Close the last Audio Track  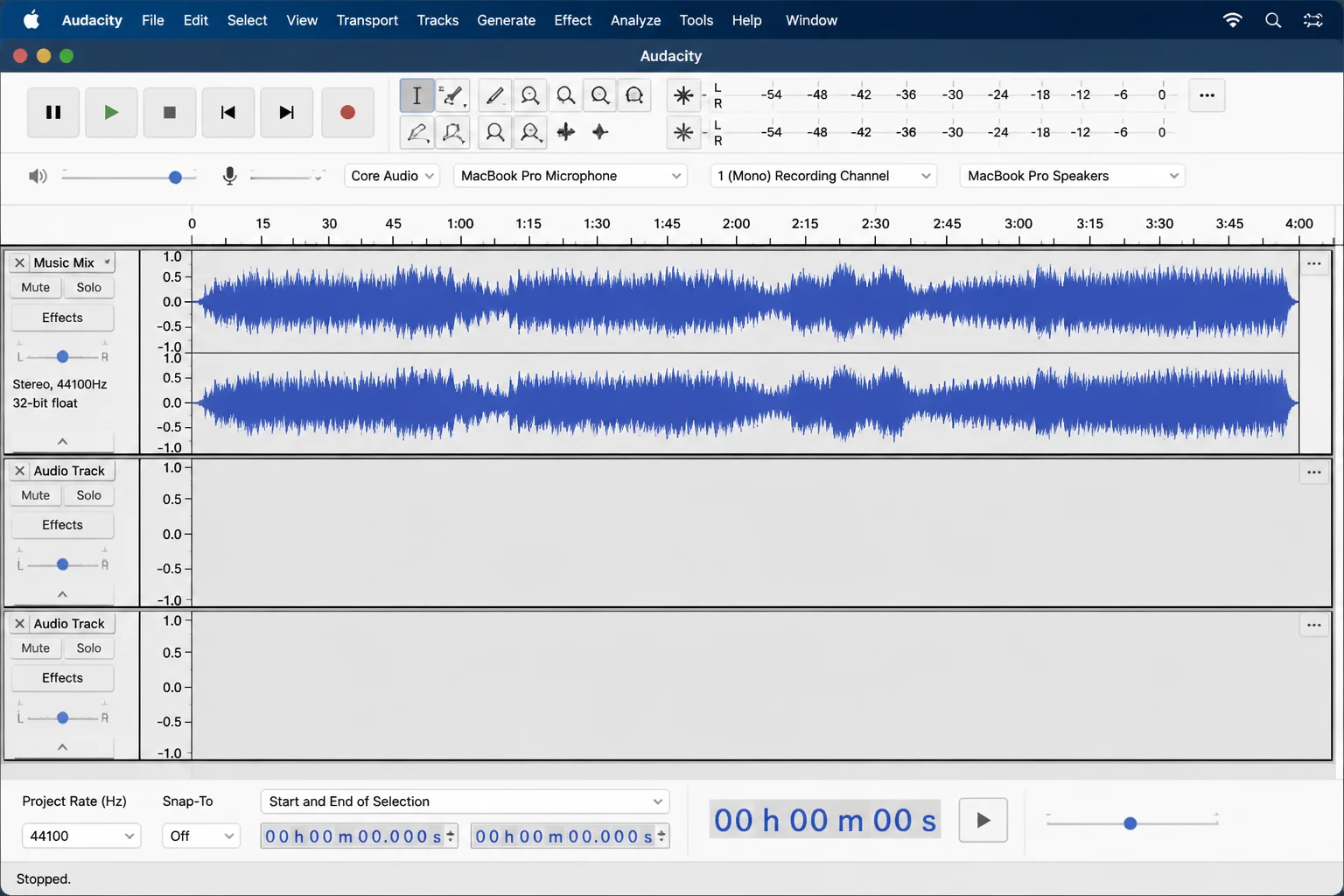pyautogui.click(x=19, y=624)
